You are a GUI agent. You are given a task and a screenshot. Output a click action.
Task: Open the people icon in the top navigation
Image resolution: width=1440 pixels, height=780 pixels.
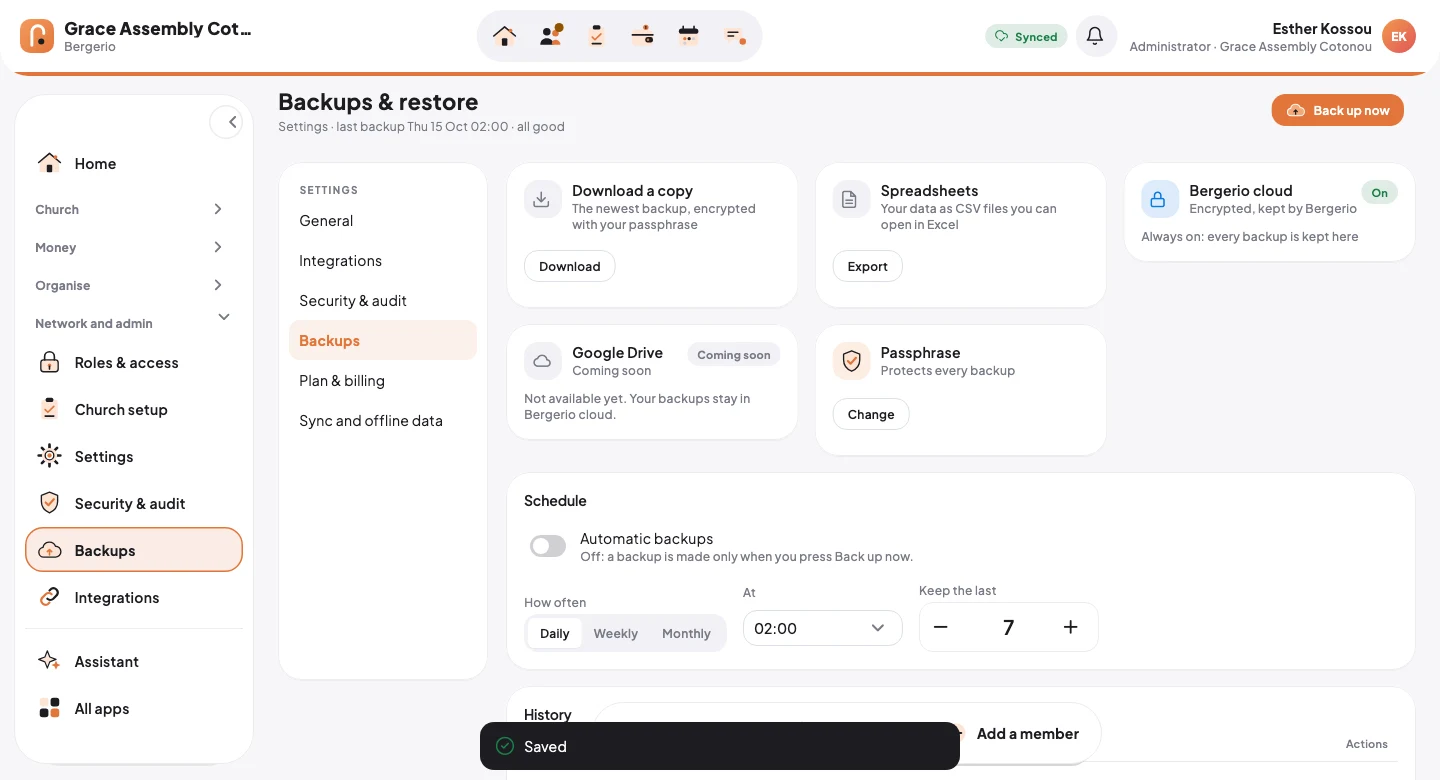(551, 36)
